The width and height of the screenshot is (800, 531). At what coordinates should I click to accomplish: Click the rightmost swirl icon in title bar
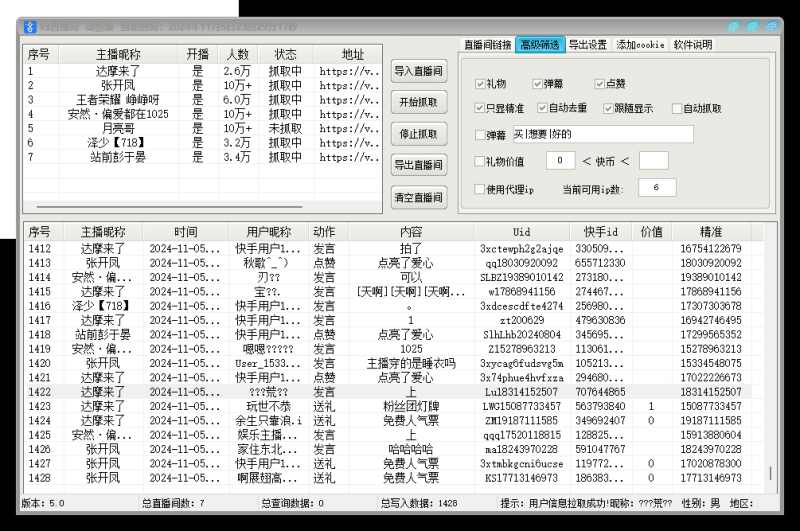click(772, 27)
